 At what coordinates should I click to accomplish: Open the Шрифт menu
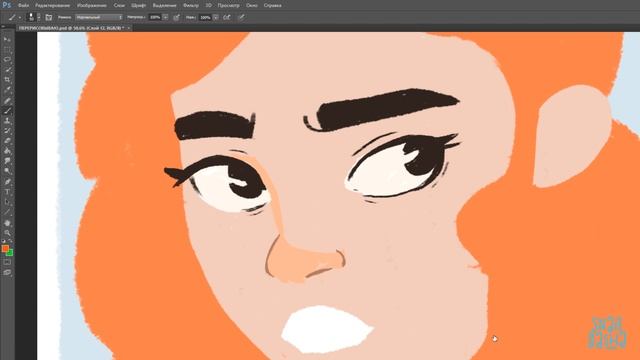pos(139,6)
